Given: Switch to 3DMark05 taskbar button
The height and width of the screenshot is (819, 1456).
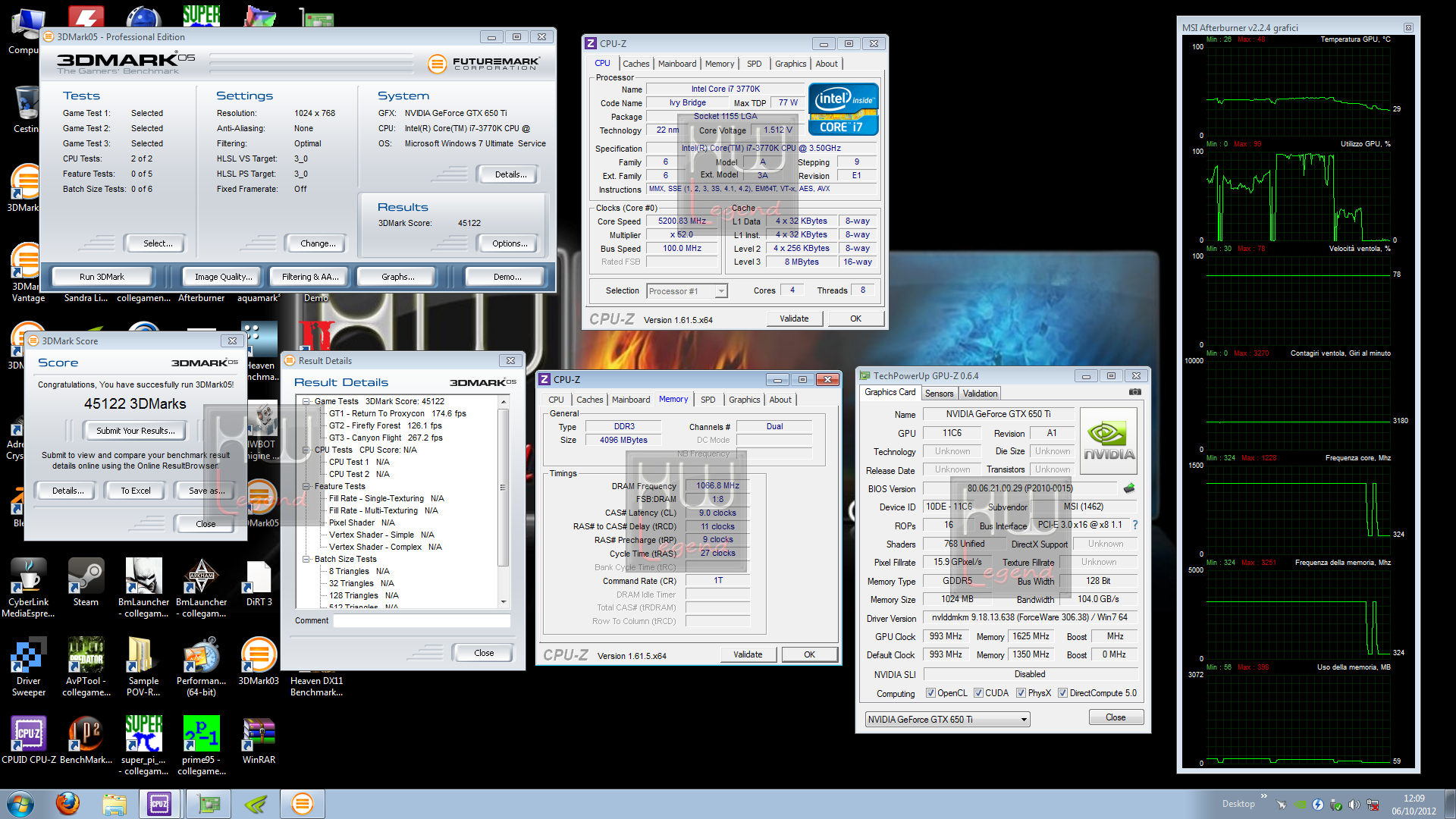Looking at the screenshot, I should coord(302,804).
